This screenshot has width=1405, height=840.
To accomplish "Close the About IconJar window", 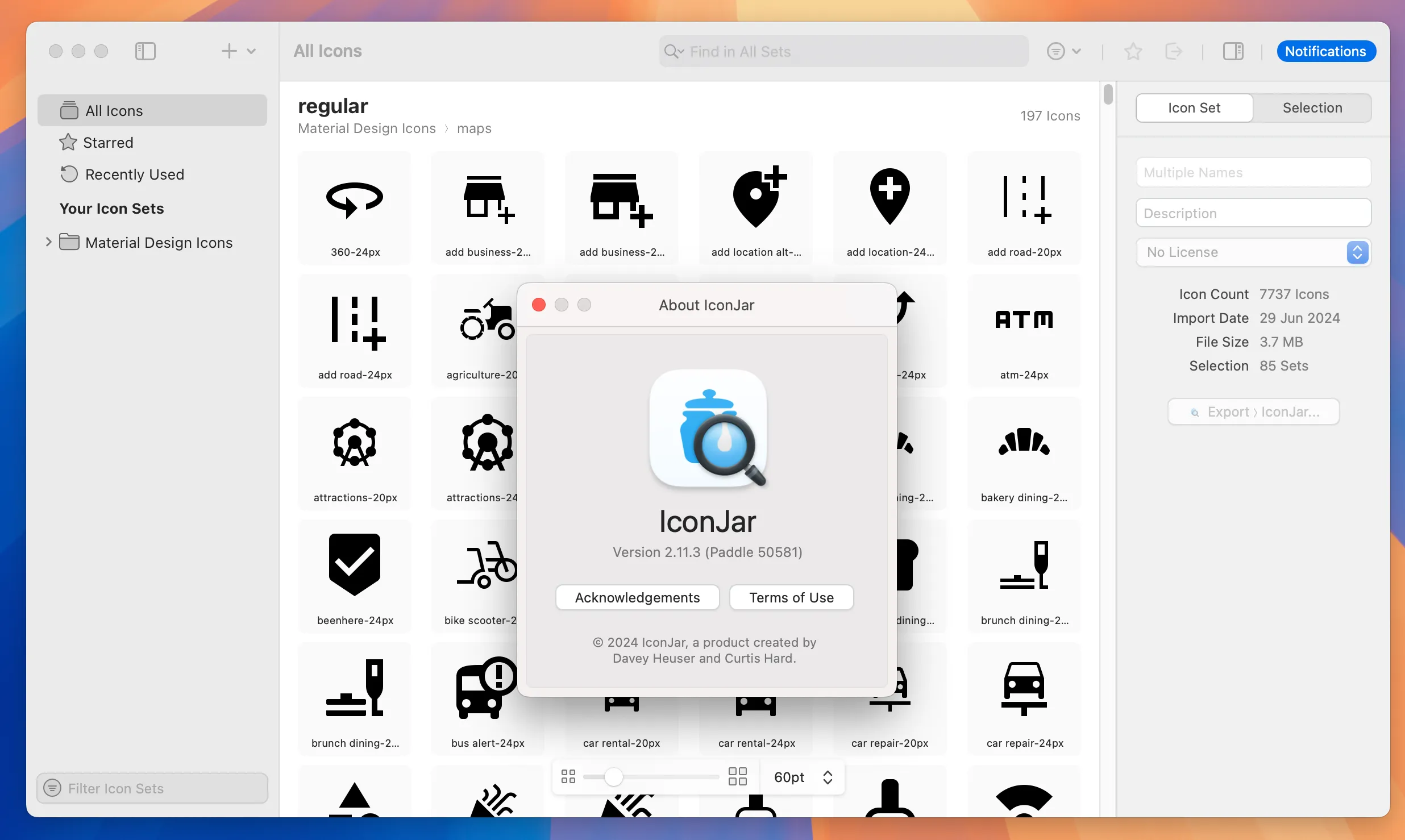I will 539,305.
